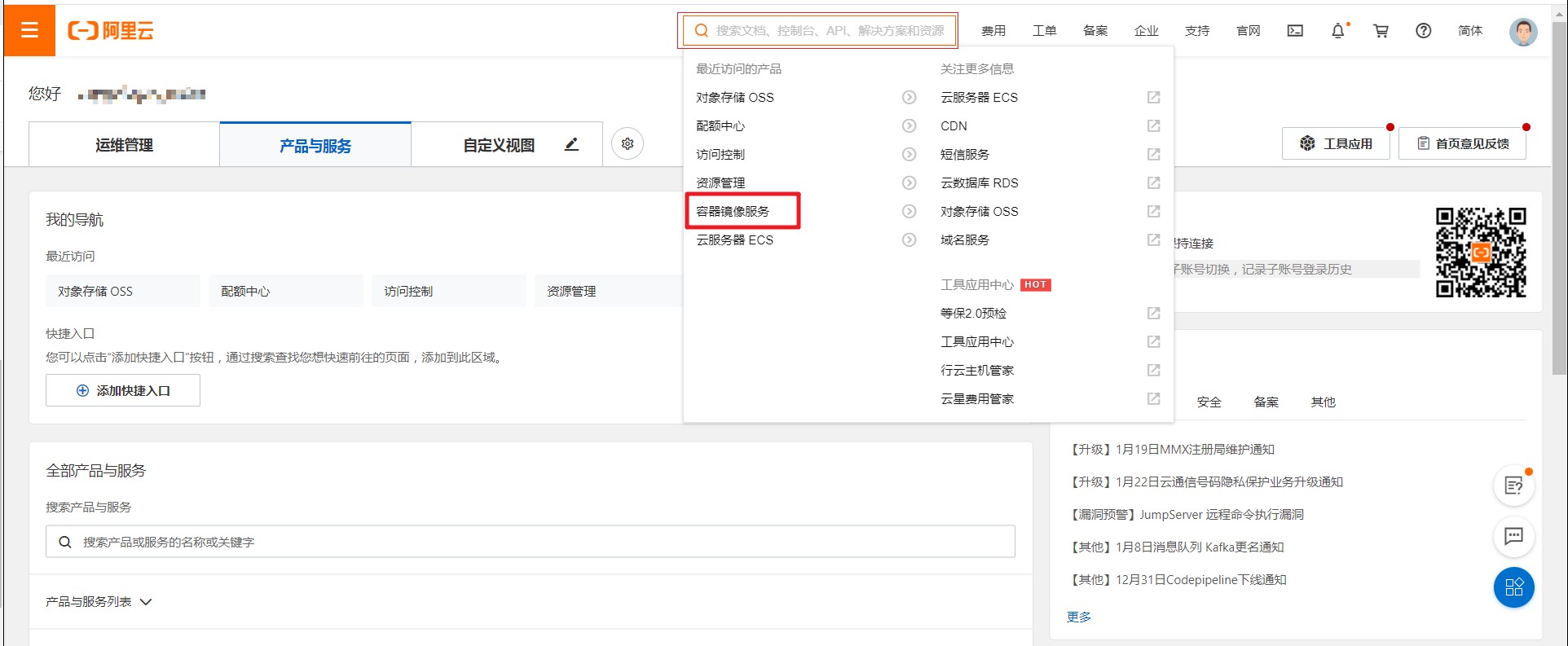
Task: Open 容器镜像服务 in recent products
Action: [733, 212]
